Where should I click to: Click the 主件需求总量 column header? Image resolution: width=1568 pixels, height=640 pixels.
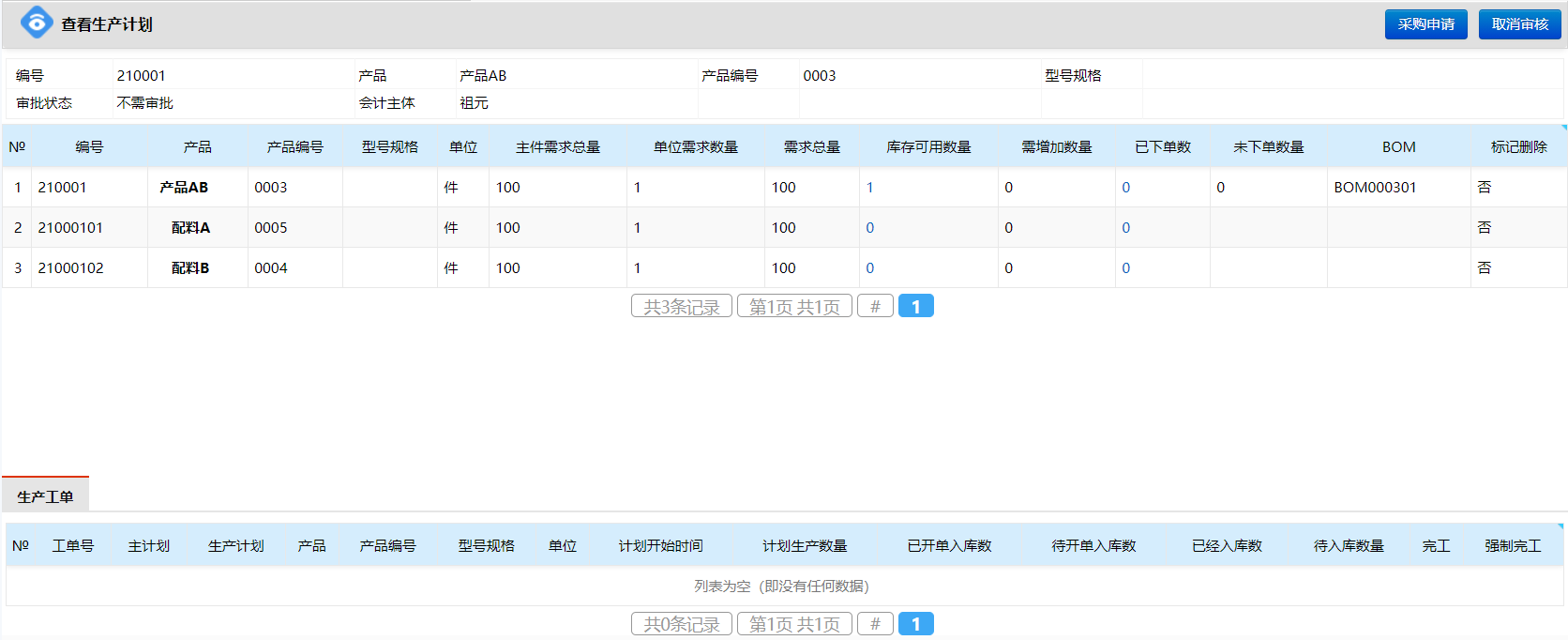pos(557,147)
